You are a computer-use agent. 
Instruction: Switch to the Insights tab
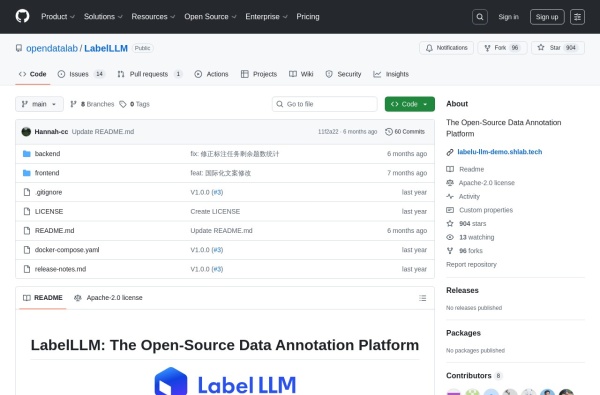pos(391,74)
